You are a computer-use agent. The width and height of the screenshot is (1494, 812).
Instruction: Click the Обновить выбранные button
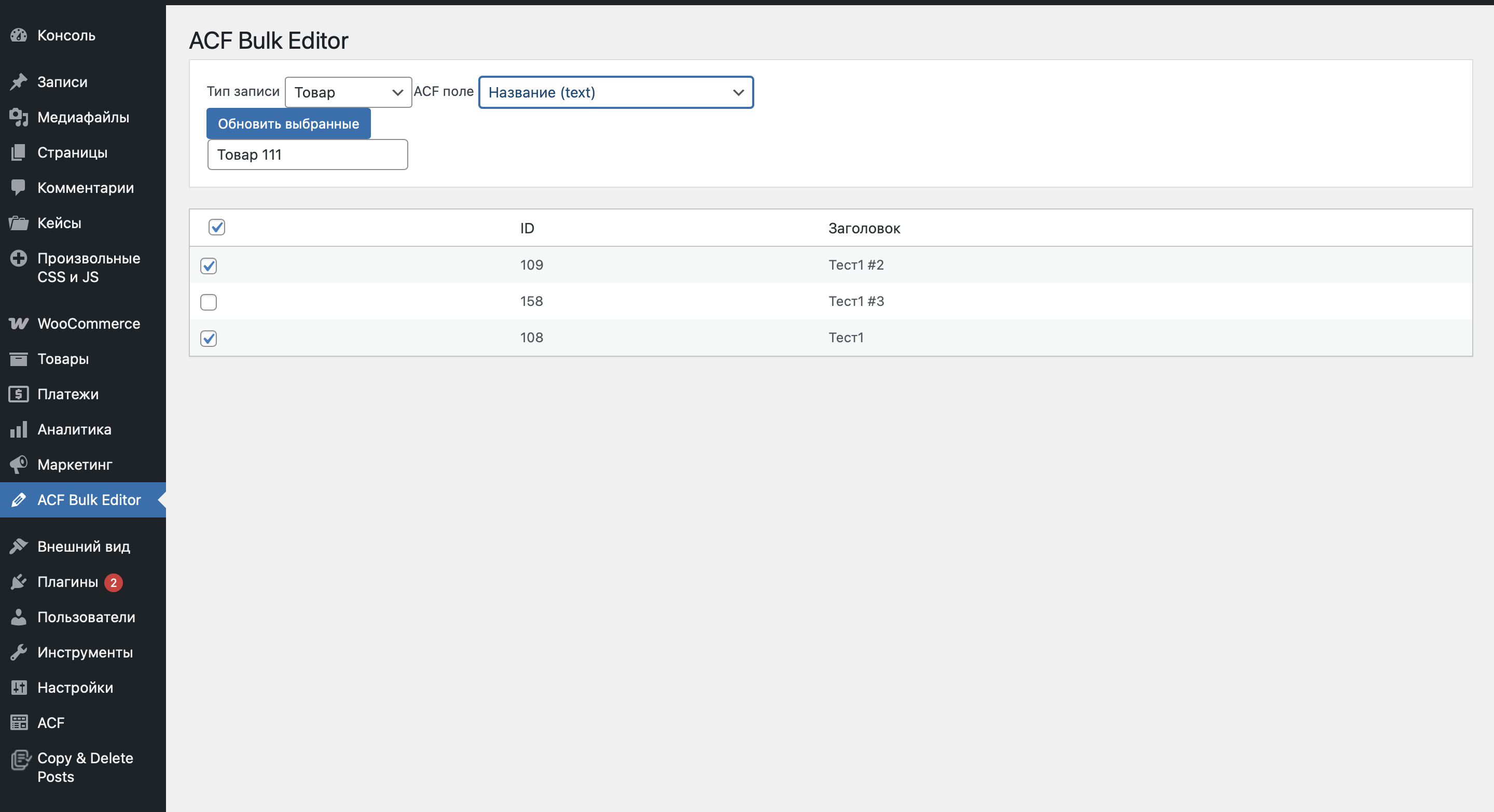coord(288,123)
